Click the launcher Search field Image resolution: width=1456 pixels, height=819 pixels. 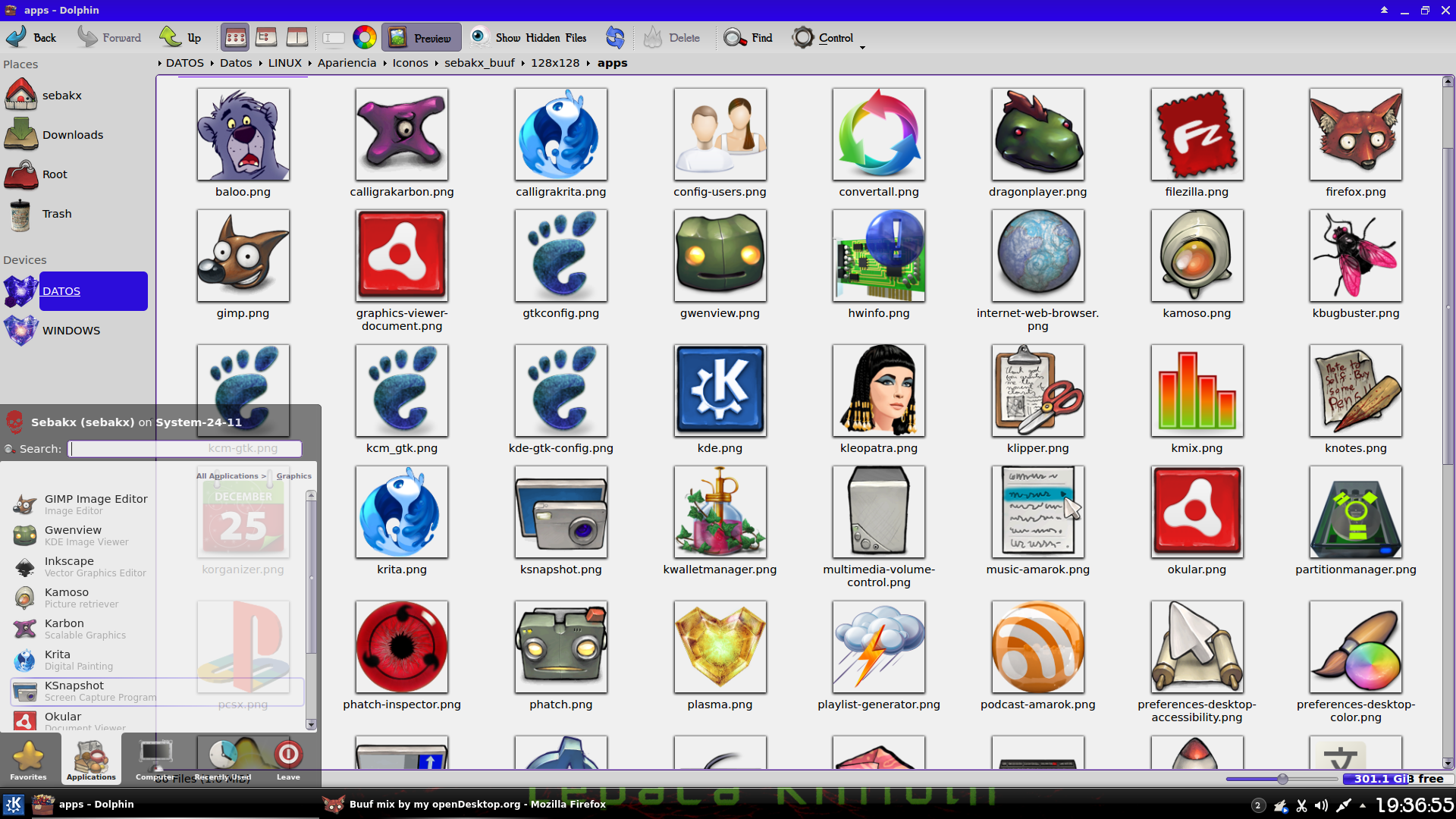[x=185, y=449]
